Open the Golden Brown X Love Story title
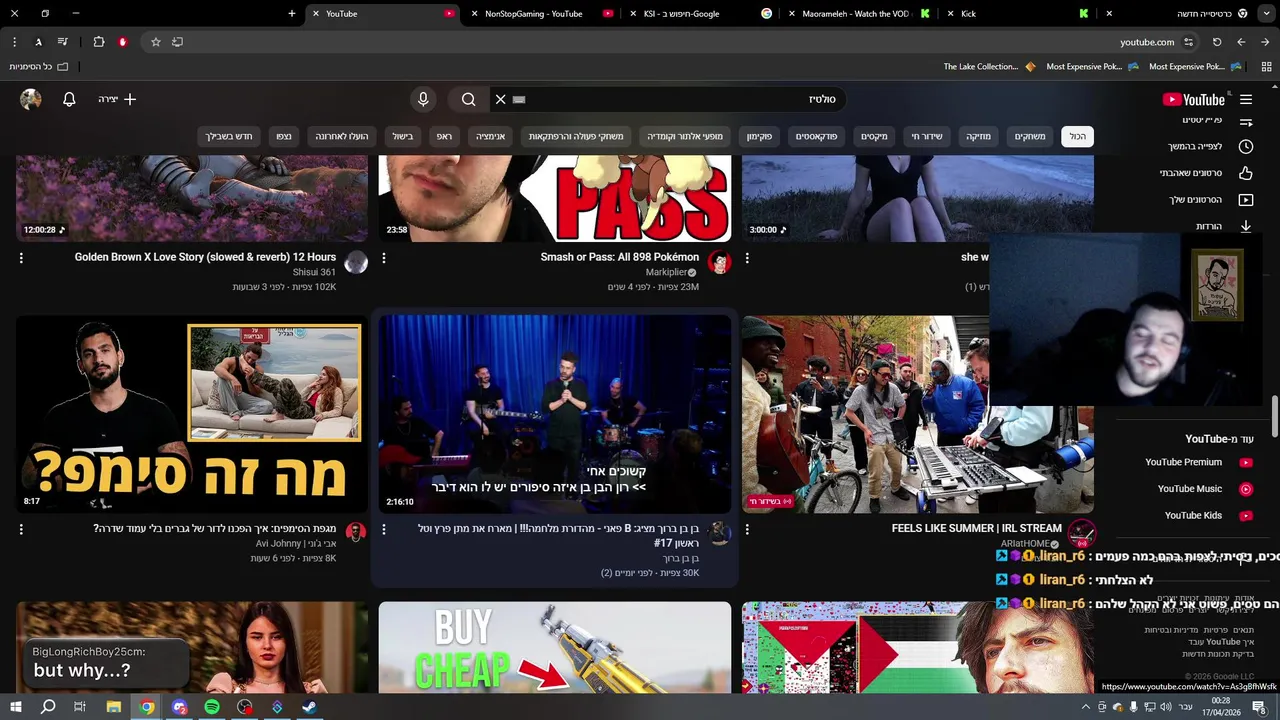This screenshot has height=720, width=1280. click(205, 257)
